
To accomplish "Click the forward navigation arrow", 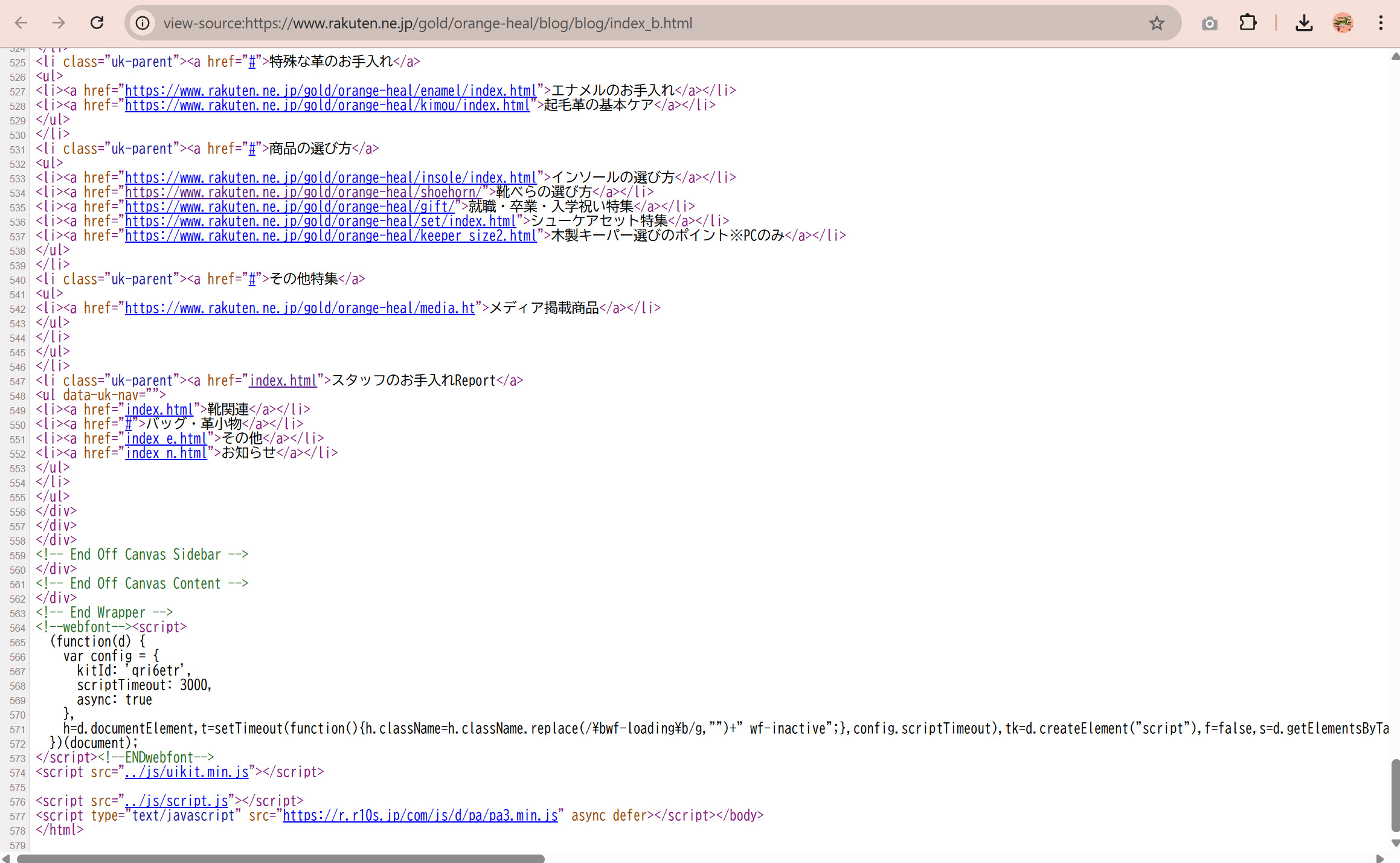I will [59, 23].
